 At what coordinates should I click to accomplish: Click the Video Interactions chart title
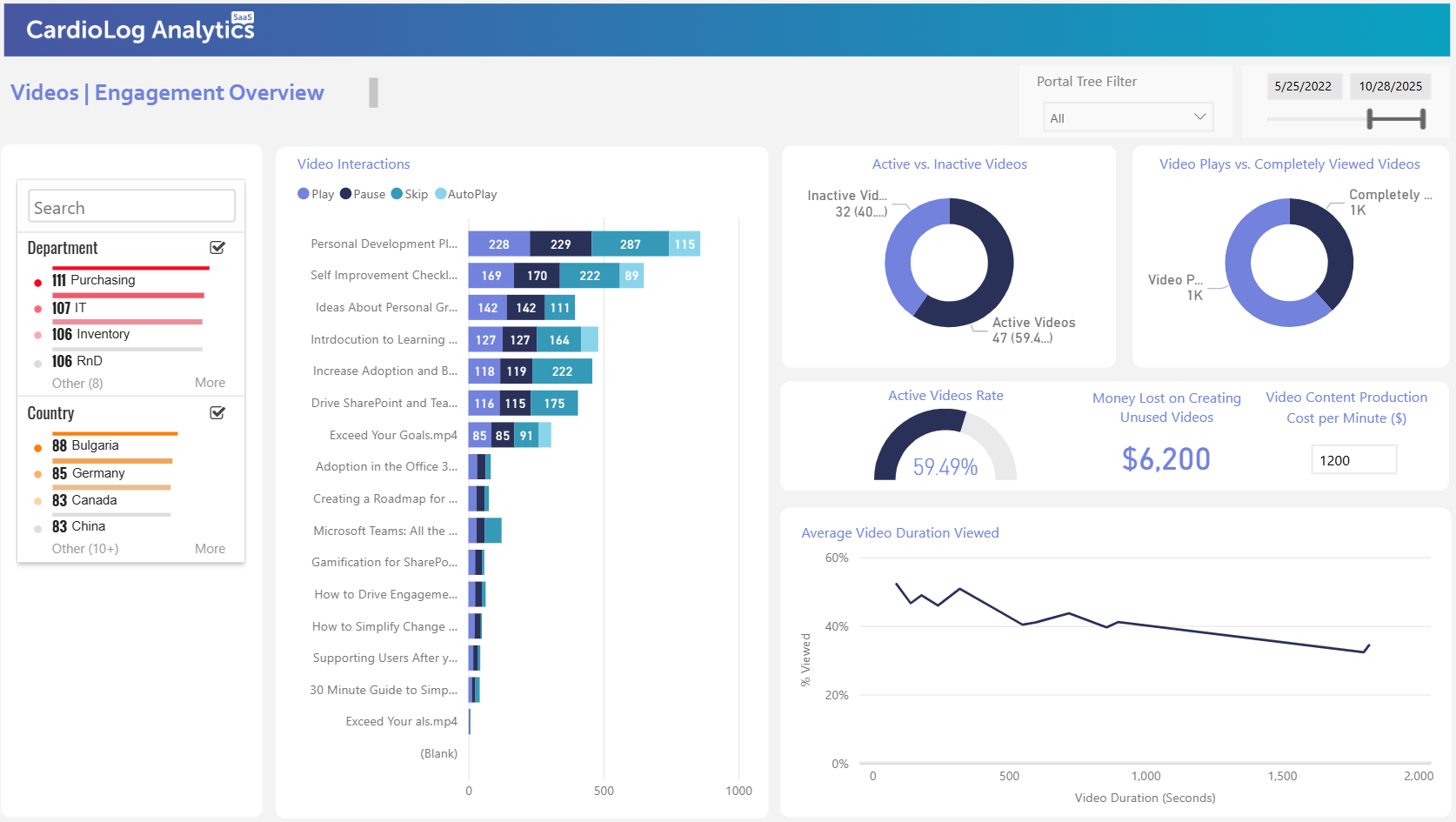(x=354, y=164)
